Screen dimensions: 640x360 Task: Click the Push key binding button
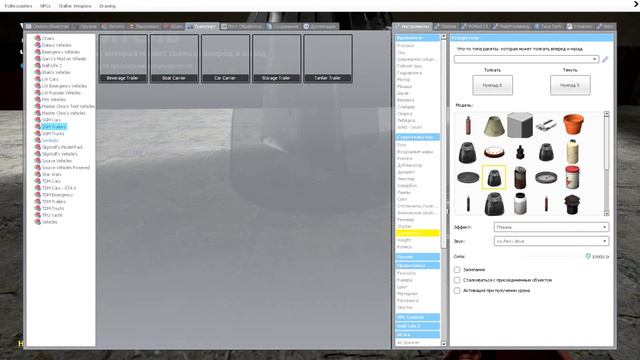492,85
